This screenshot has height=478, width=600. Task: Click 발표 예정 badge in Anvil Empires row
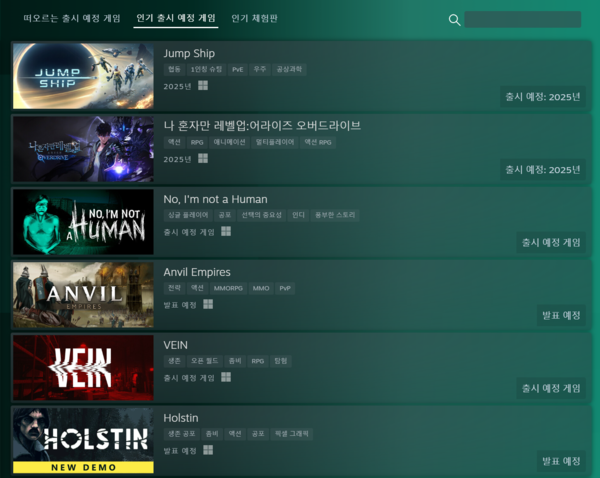[561, 315]
